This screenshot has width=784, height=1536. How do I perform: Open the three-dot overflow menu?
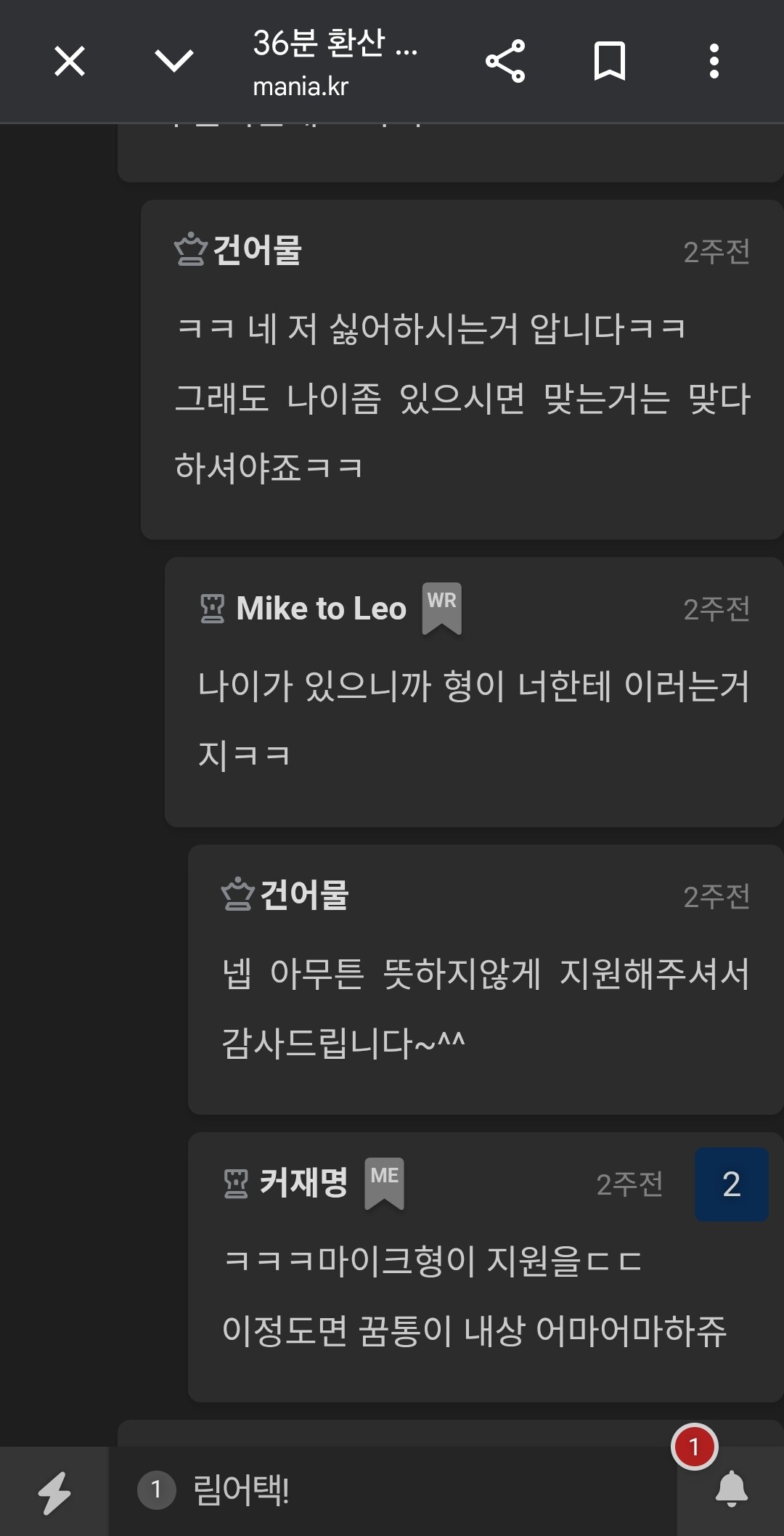click(x=714, y=61)
